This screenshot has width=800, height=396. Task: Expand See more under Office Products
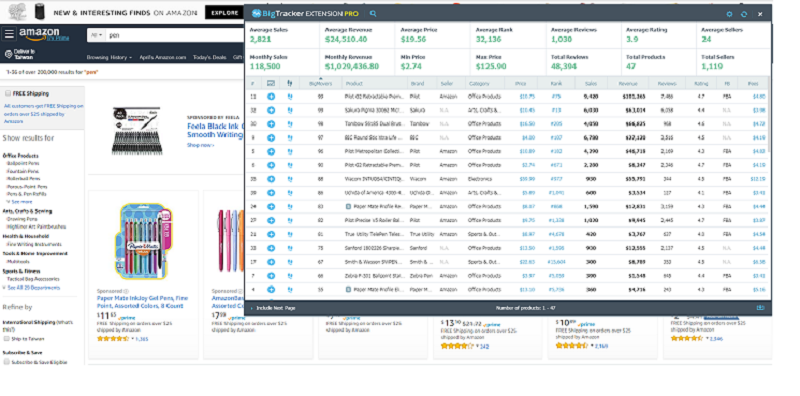click(19, 202)
